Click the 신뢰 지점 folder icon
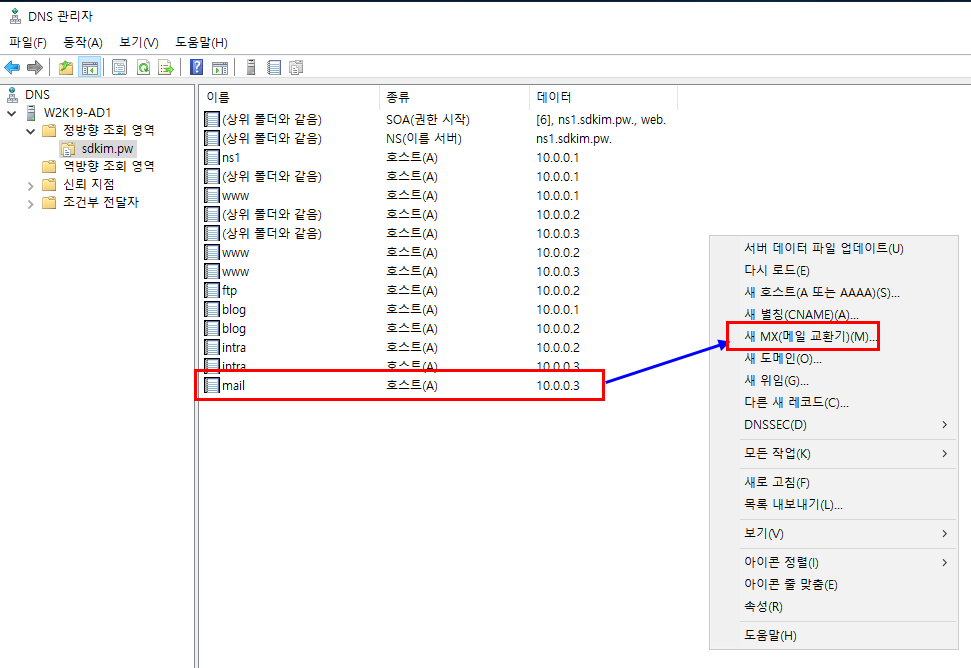The height and width of the screenshot is (668, 971). pos(49,184)
